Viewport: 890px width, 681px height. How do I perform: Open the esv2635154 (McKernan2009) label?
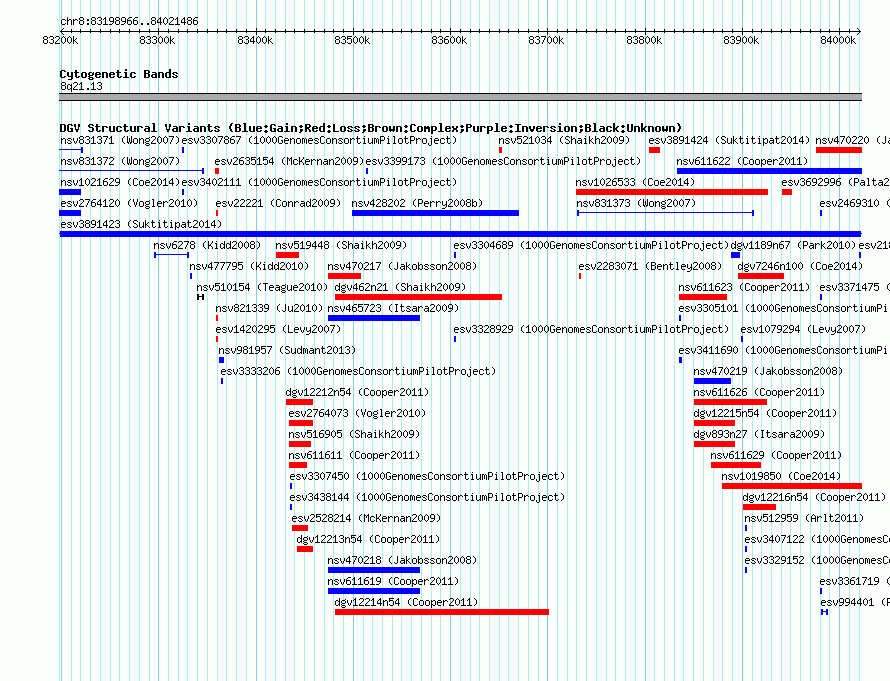[x=289, y=161]
